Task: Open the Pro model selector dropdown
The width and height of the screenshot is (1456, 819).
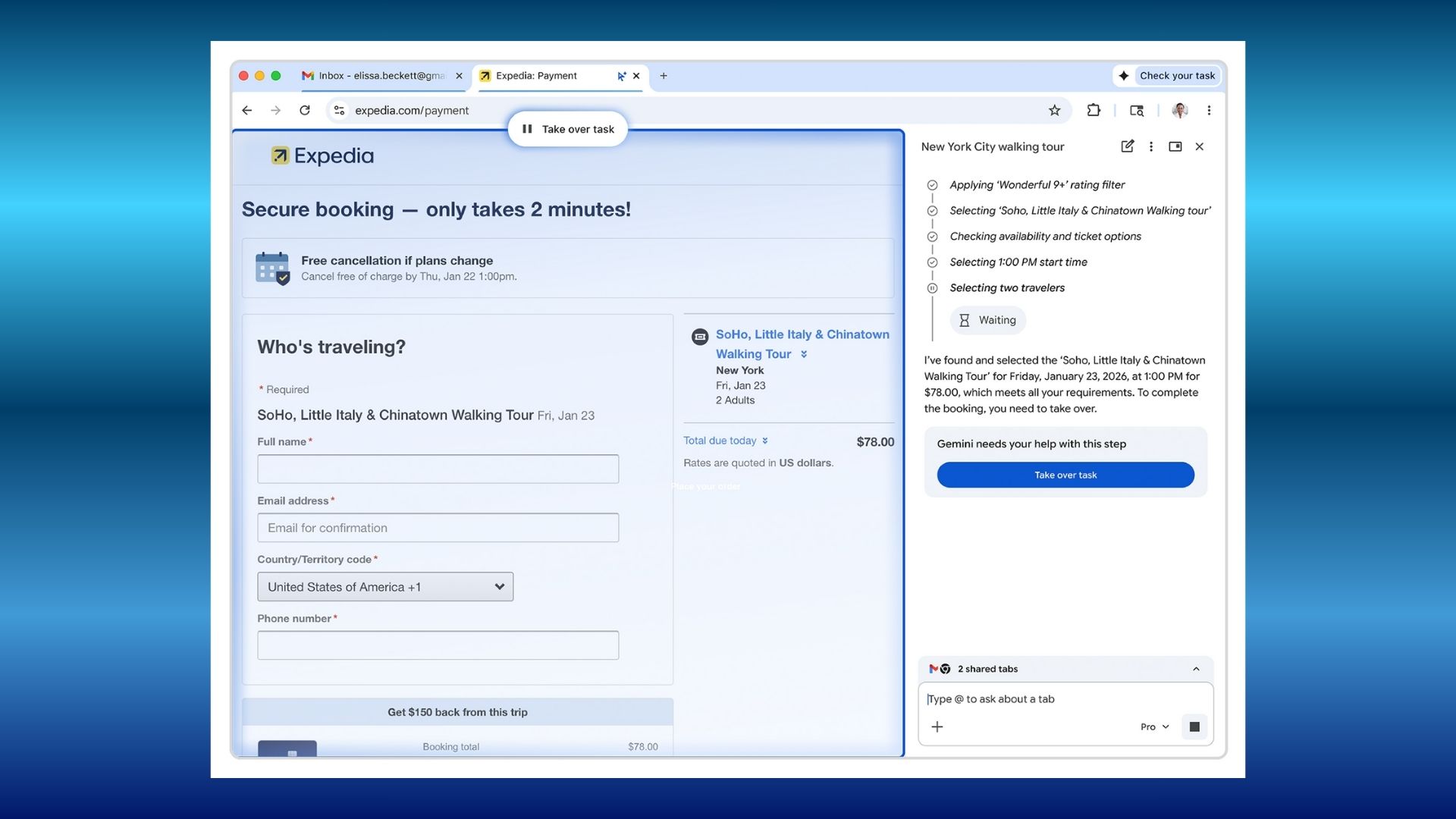Action: (1154, 726)
